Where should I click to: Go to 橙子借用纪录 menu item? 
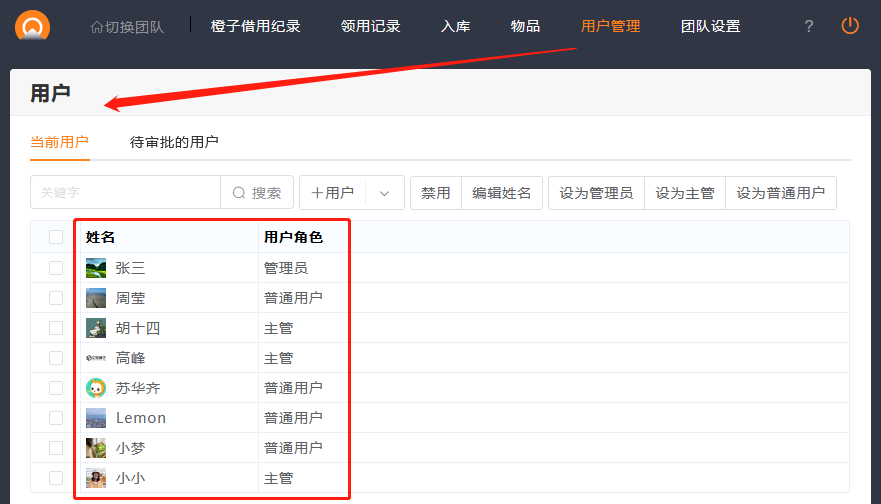point(255,27)
